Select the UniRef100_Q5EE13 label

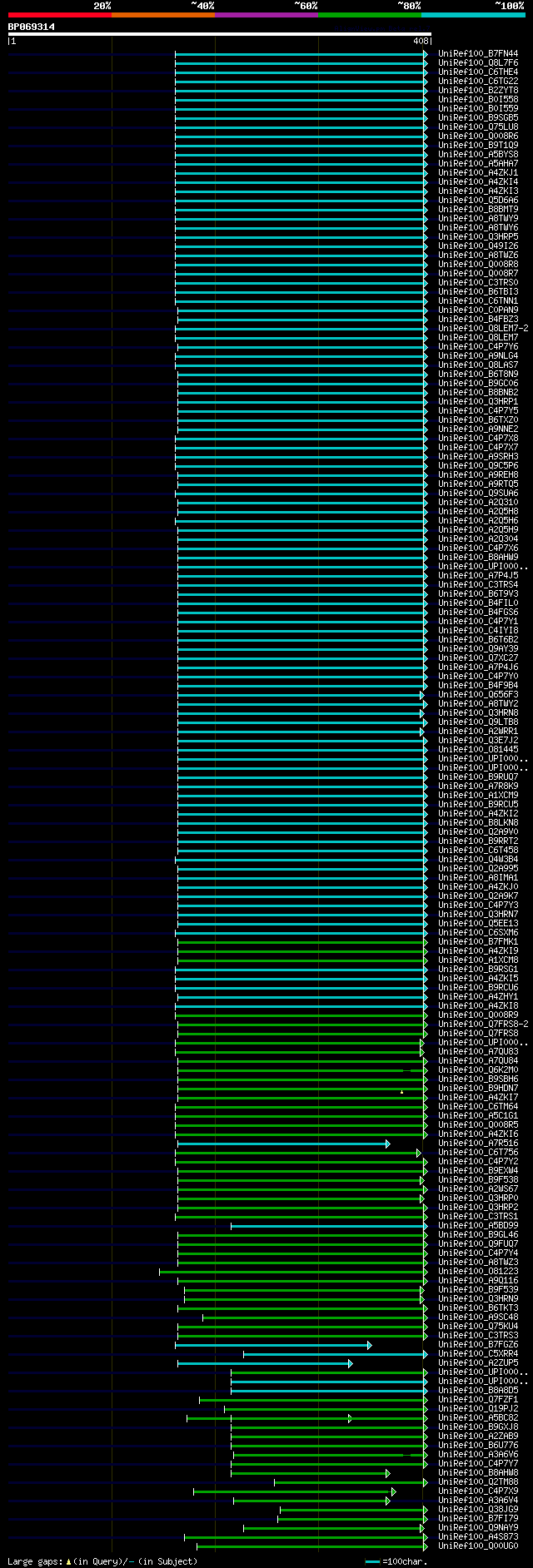[x=478, y=924]
